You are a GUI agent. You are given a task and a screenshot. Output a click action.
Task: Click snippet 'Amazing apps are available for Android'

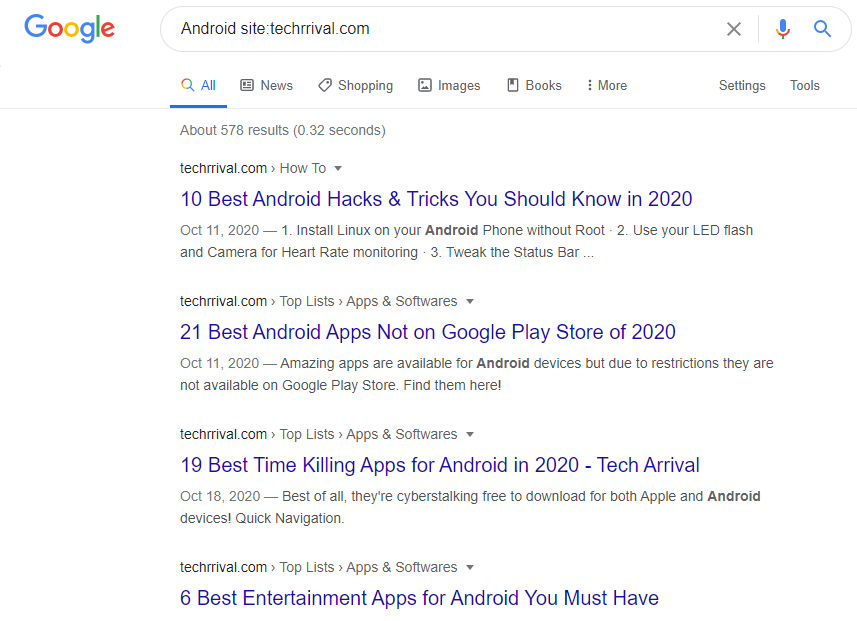pyautogui.click(x=477, y=374)
